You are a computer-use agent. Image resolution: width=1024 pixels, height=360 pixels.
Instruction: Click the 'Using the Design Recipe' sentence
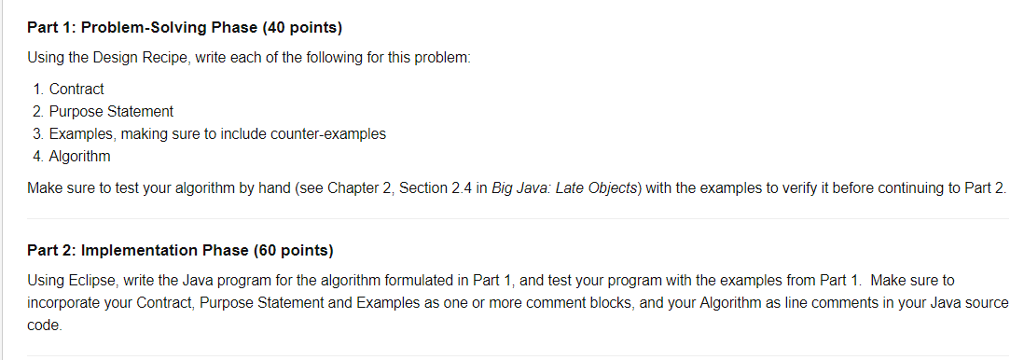pyautogui.click(x=249, y=57)
